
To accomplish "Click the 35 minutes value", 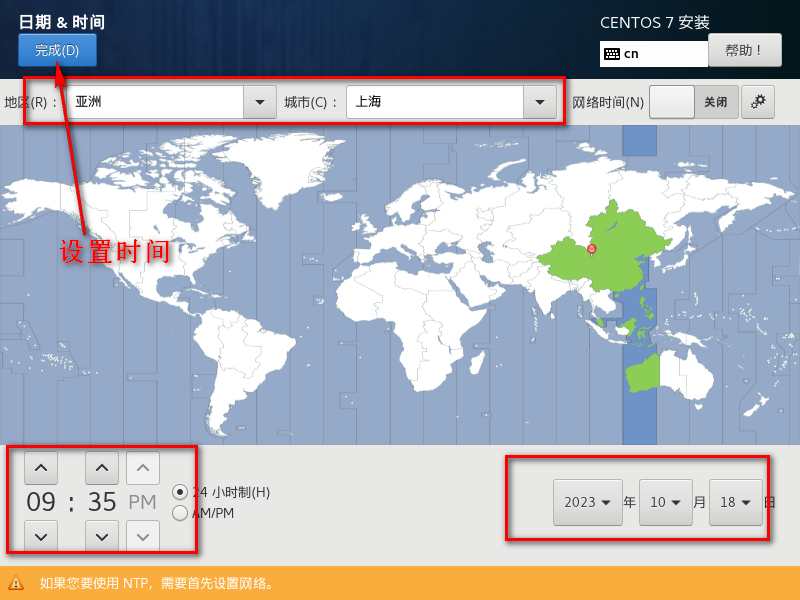I will click(102, 502).
